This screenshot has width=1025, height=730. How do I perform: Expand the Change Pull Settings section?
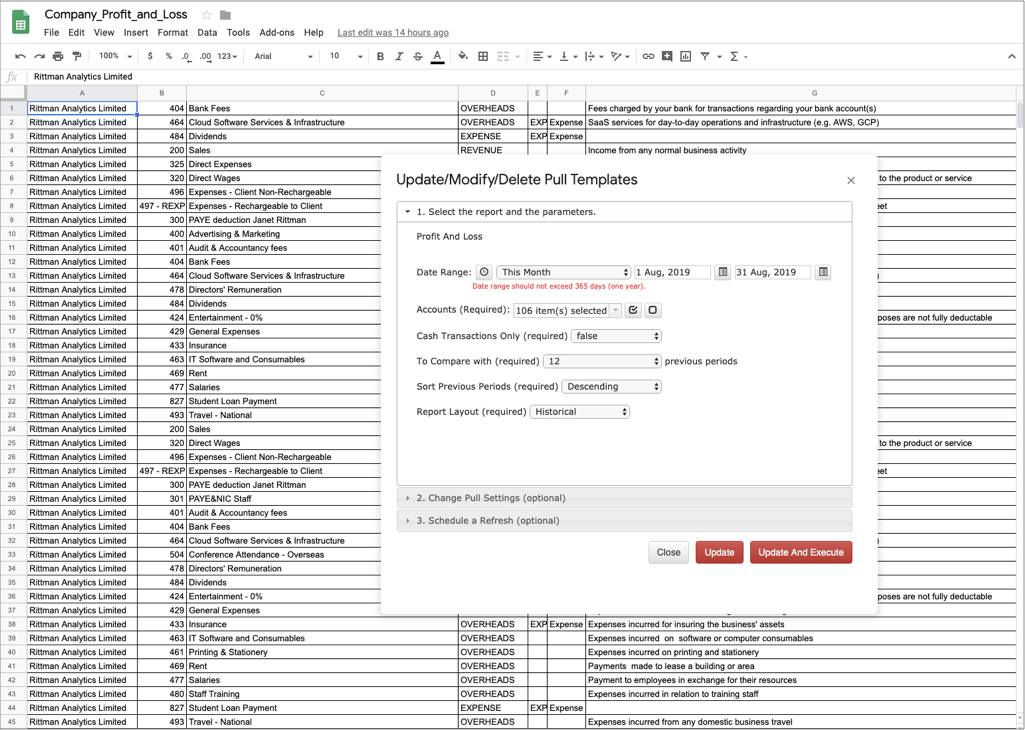[x=624, y=498]
